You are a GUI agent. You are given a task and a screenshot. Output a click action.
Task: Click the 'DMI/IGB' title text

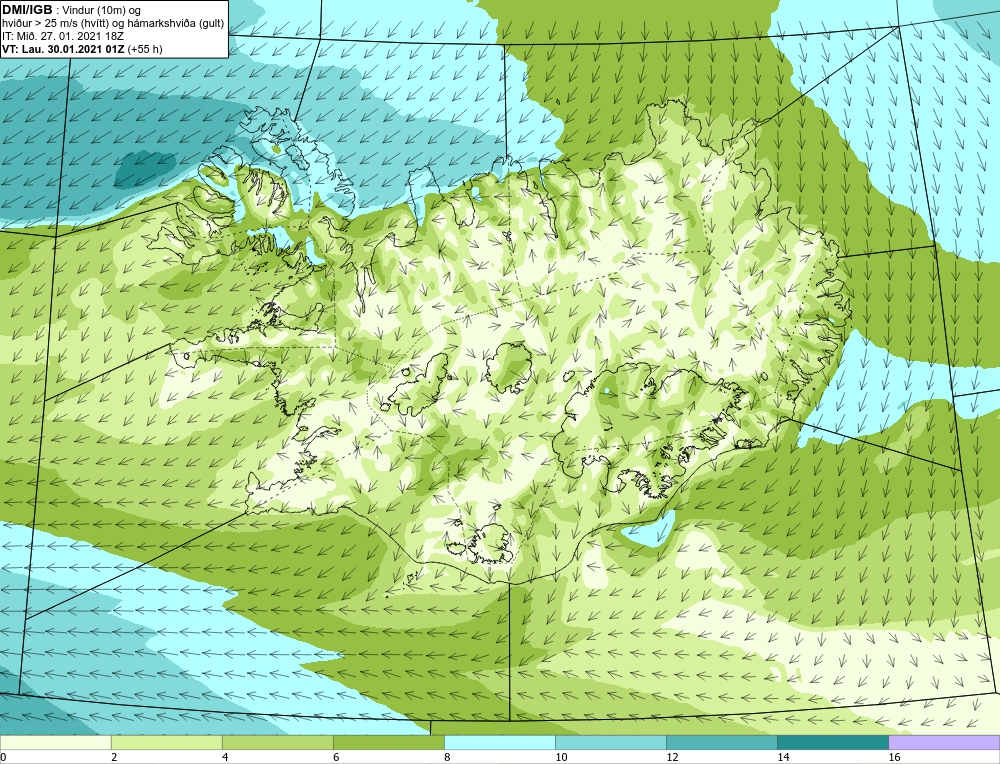pyautogui.click(x=28, y=10)
